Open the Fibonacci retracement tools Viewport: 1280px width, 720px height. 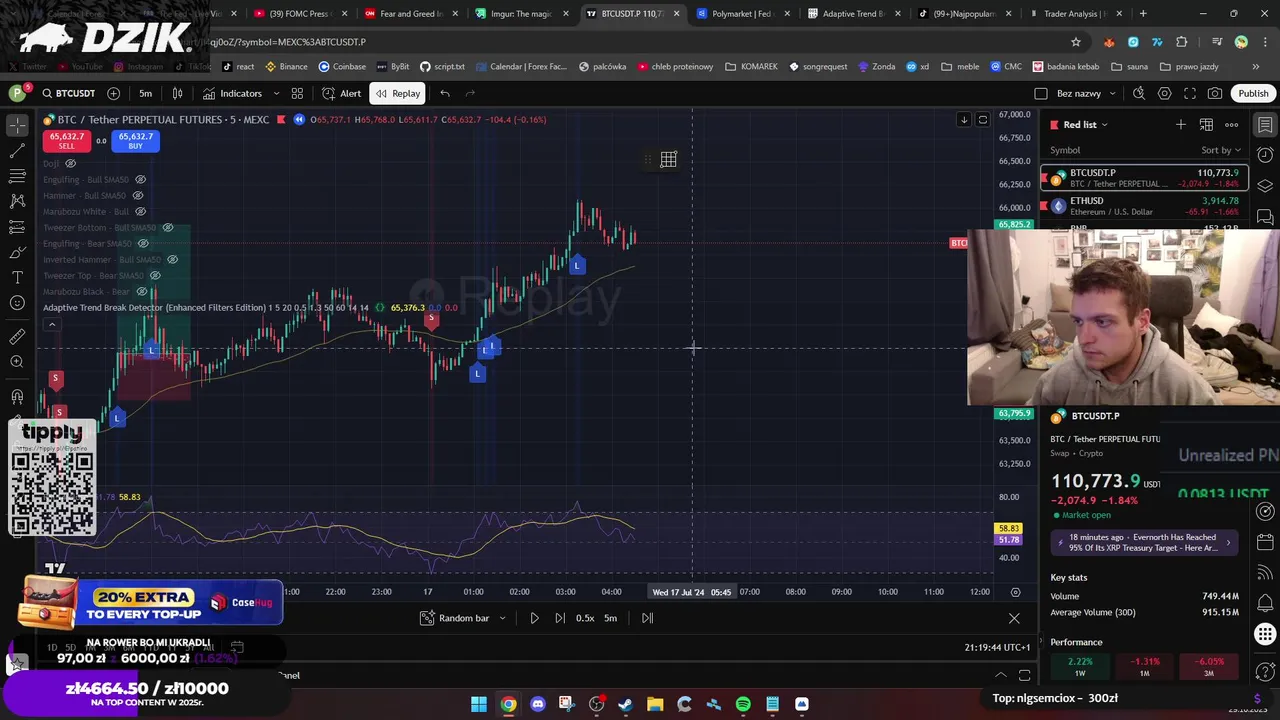click(17, 176)
